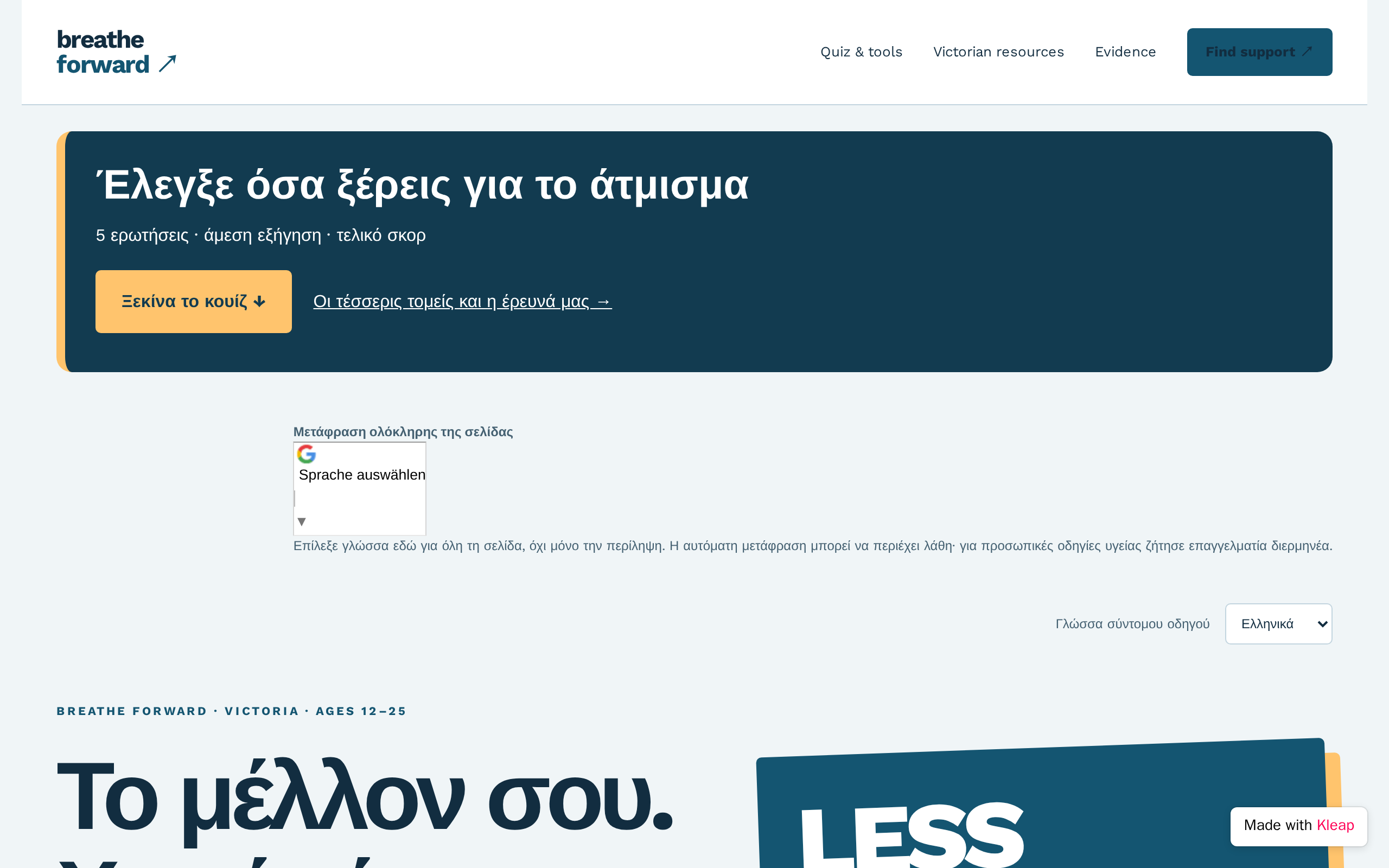
Task: Click the Made with Kleap badge
Action: [1298, 826]
